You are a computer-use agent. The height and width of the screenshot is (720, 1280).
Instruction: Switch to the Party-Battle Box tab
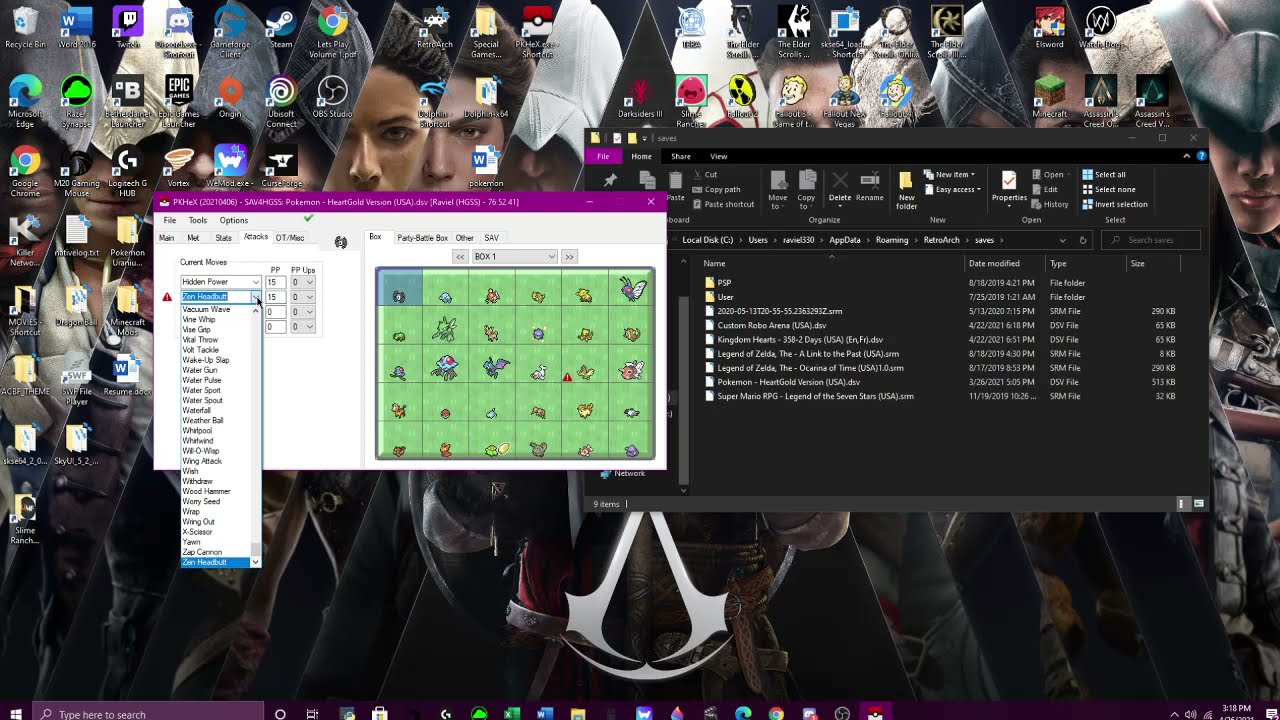pyautogui.click(x=422, y=238)
